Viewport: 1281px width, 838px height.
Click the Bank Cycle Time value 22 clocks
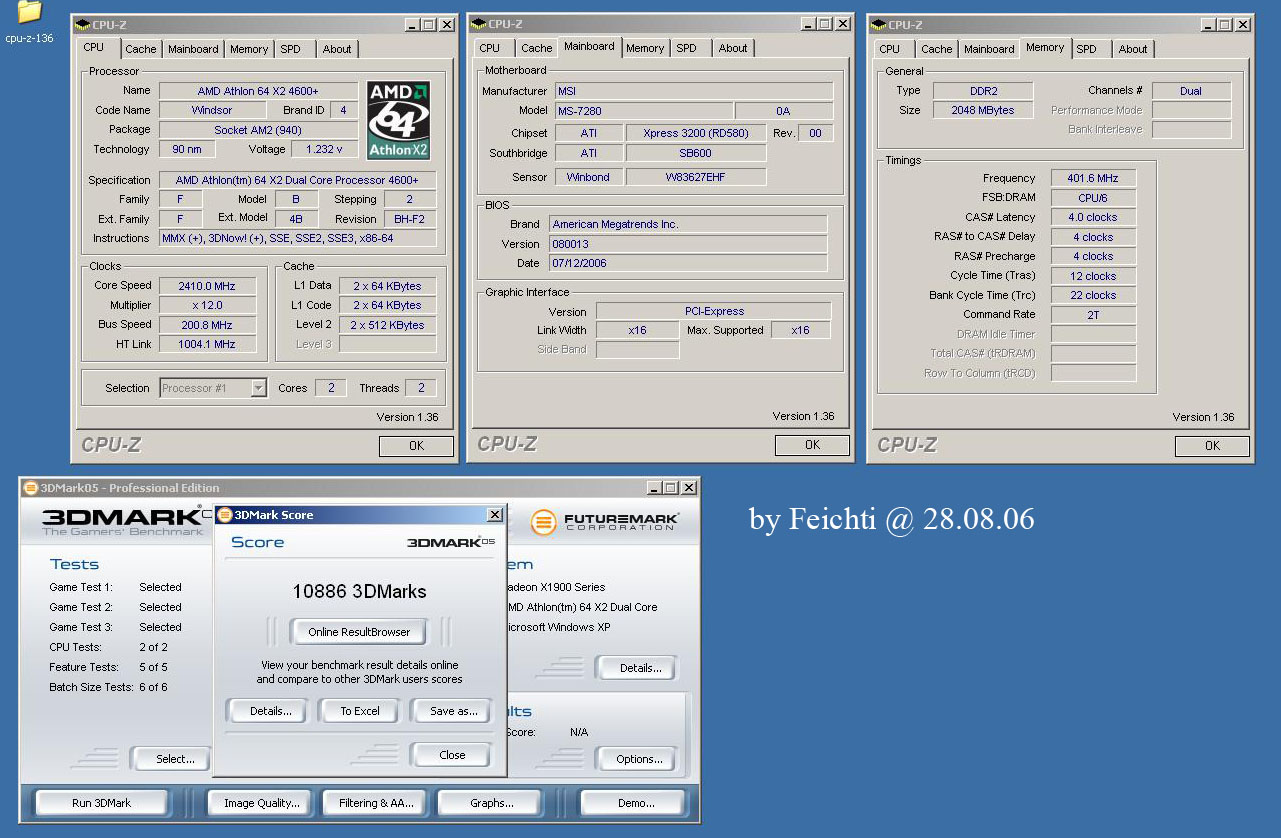coord(1093,295)
